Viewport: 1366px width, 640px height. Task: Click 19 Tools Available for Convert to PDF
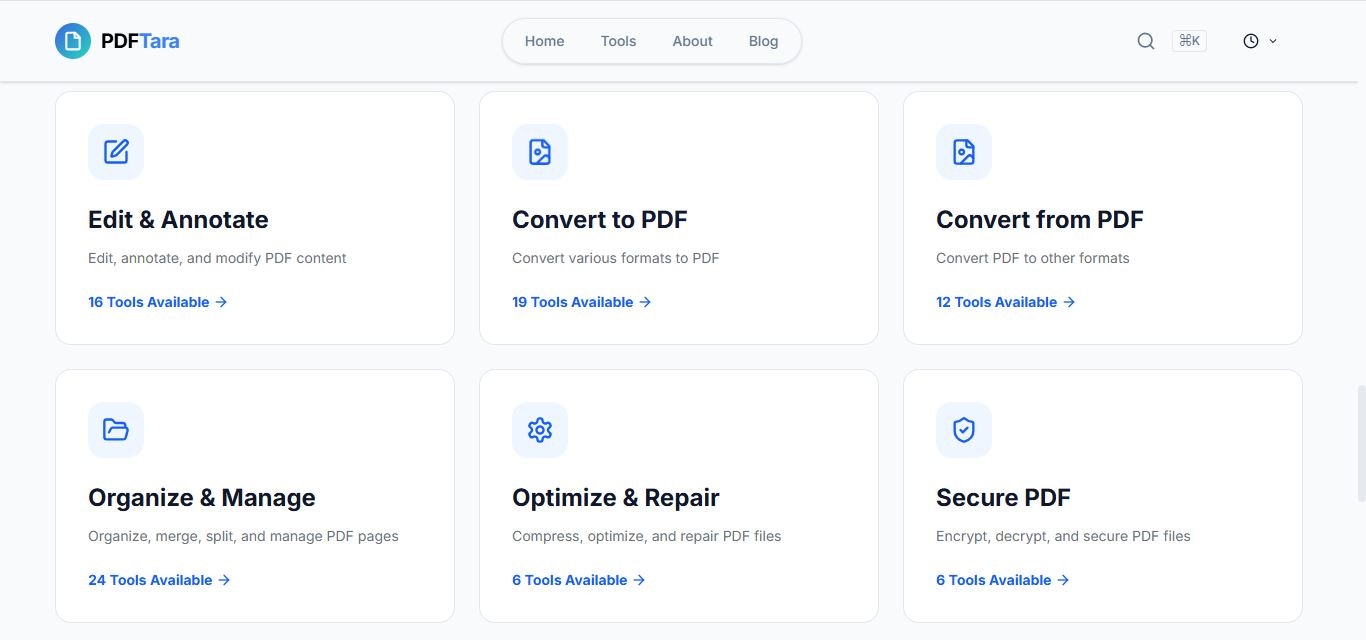[572, 301]
